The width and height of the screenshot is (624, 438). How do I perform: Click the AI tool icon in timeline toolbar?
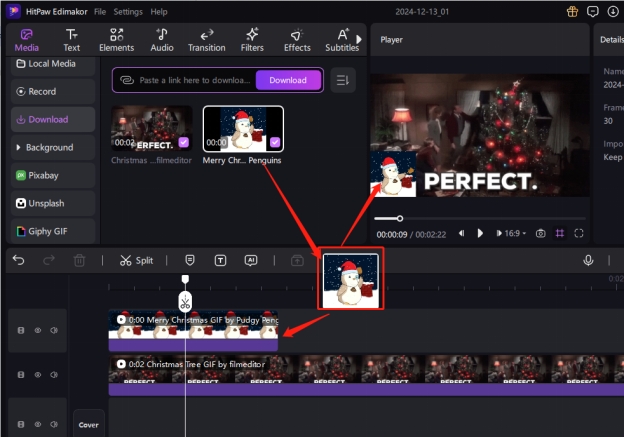(x=251, y=260)
